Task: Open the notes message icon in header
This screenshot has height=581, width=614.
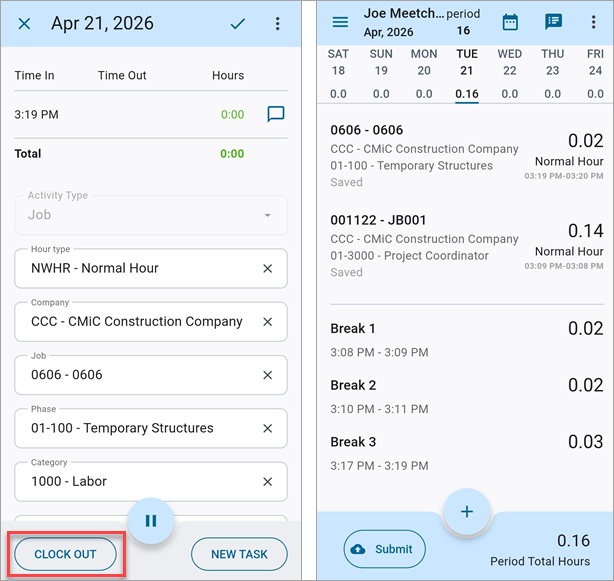Action: pyautogui.click(x=553, y=22)
